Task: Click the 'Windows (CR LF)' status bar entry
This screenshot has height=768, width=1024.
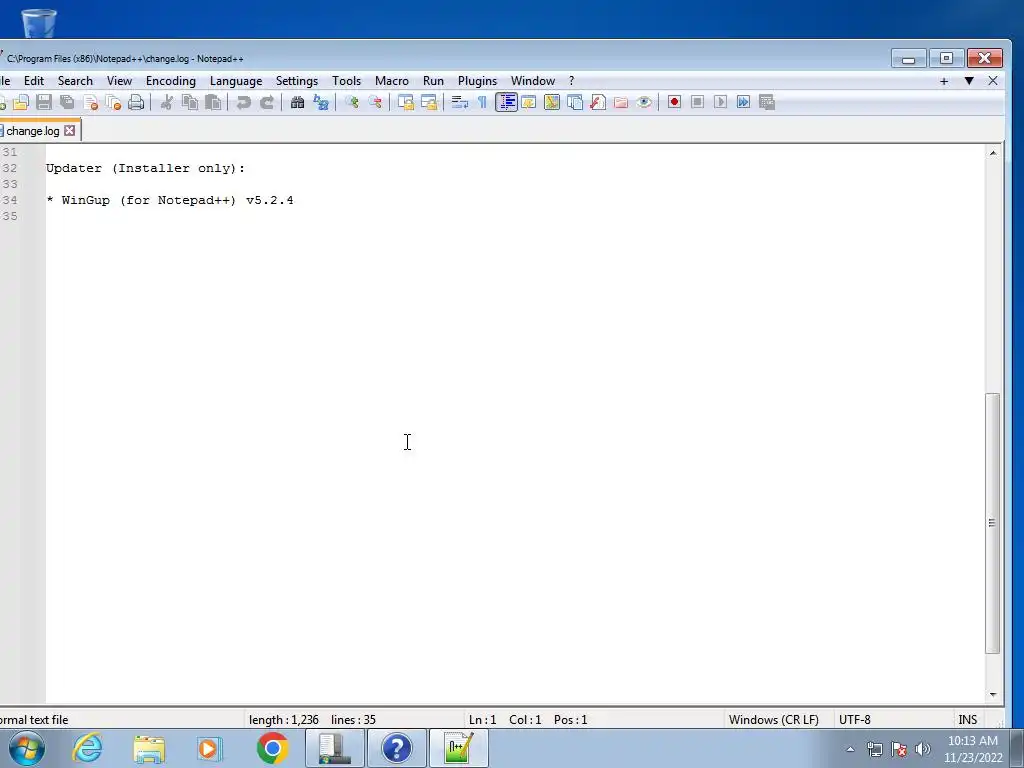Action: 774,720
